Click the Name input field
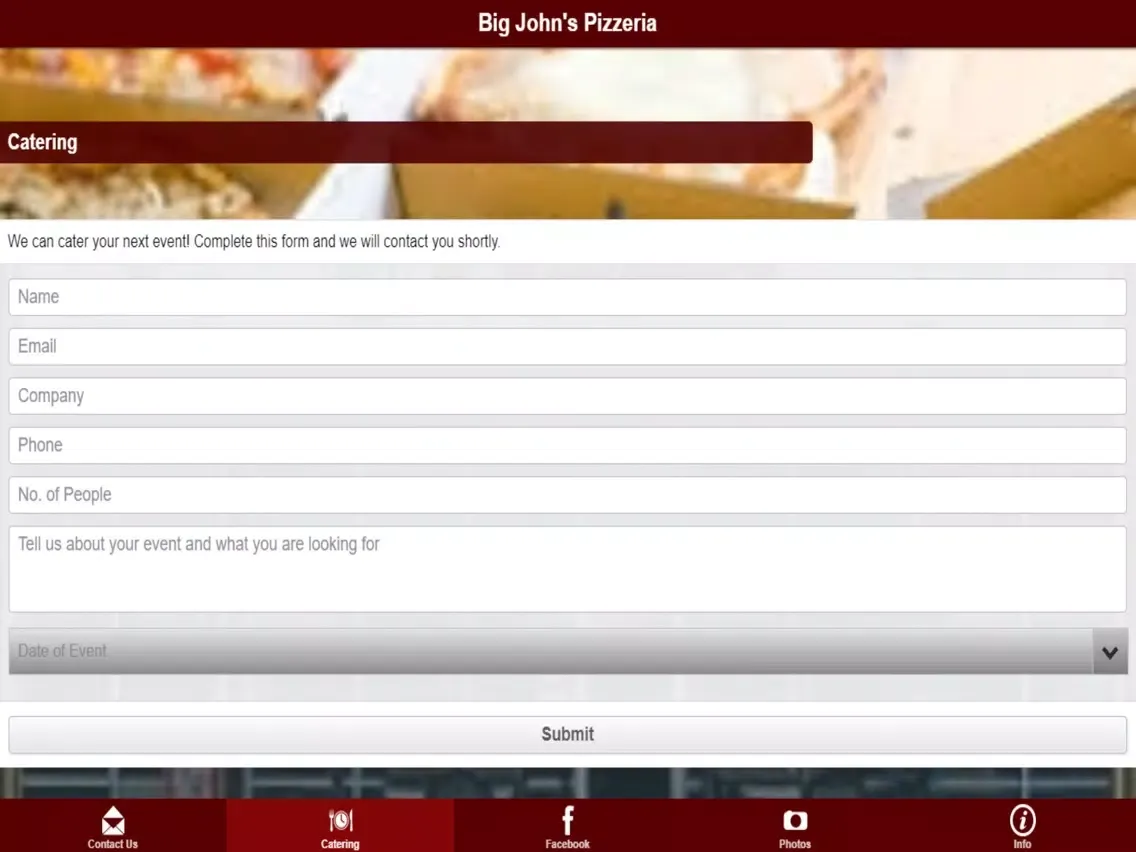The image size is (1136, 852). click(567, 297)
